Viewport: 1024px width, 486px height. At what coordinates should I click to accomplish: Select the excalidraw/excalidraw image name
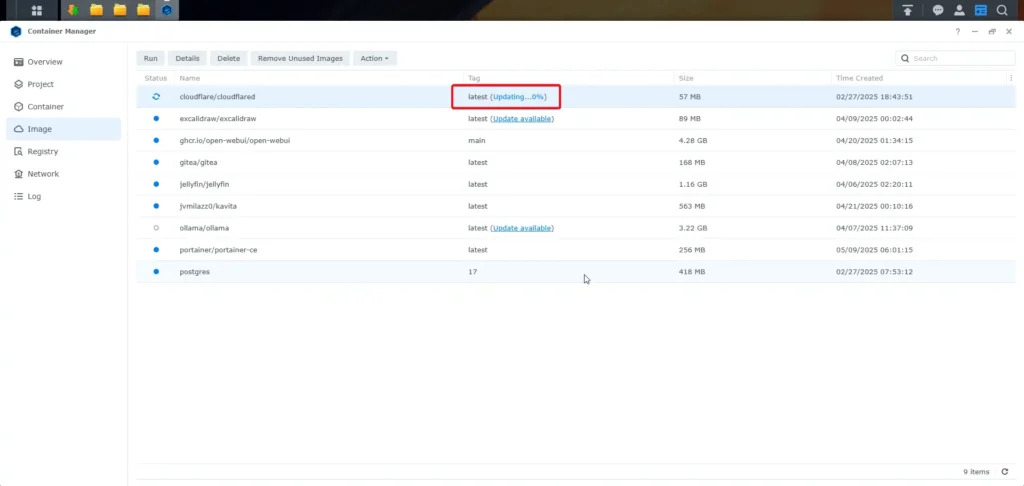click(x=217, y=119)
